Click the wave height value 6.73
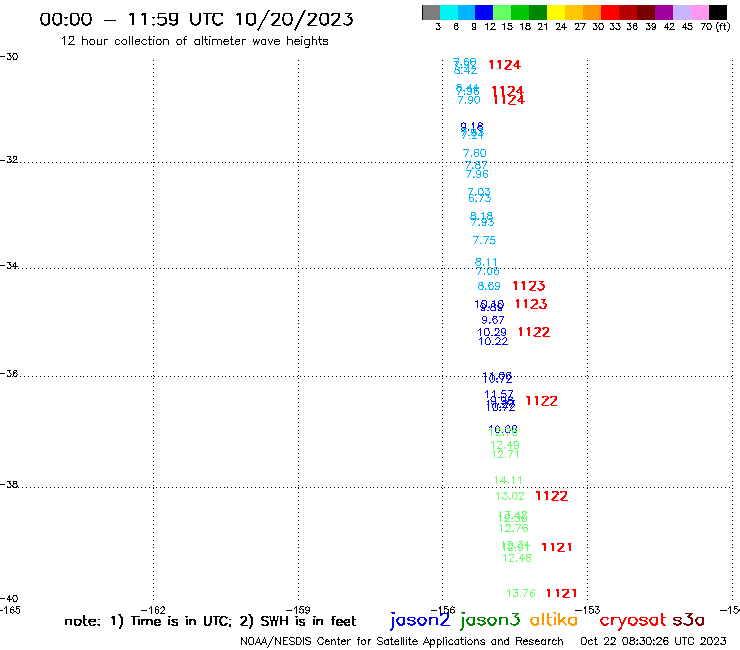The width and height of the screenshot is (740, 650). pos(479,198)
